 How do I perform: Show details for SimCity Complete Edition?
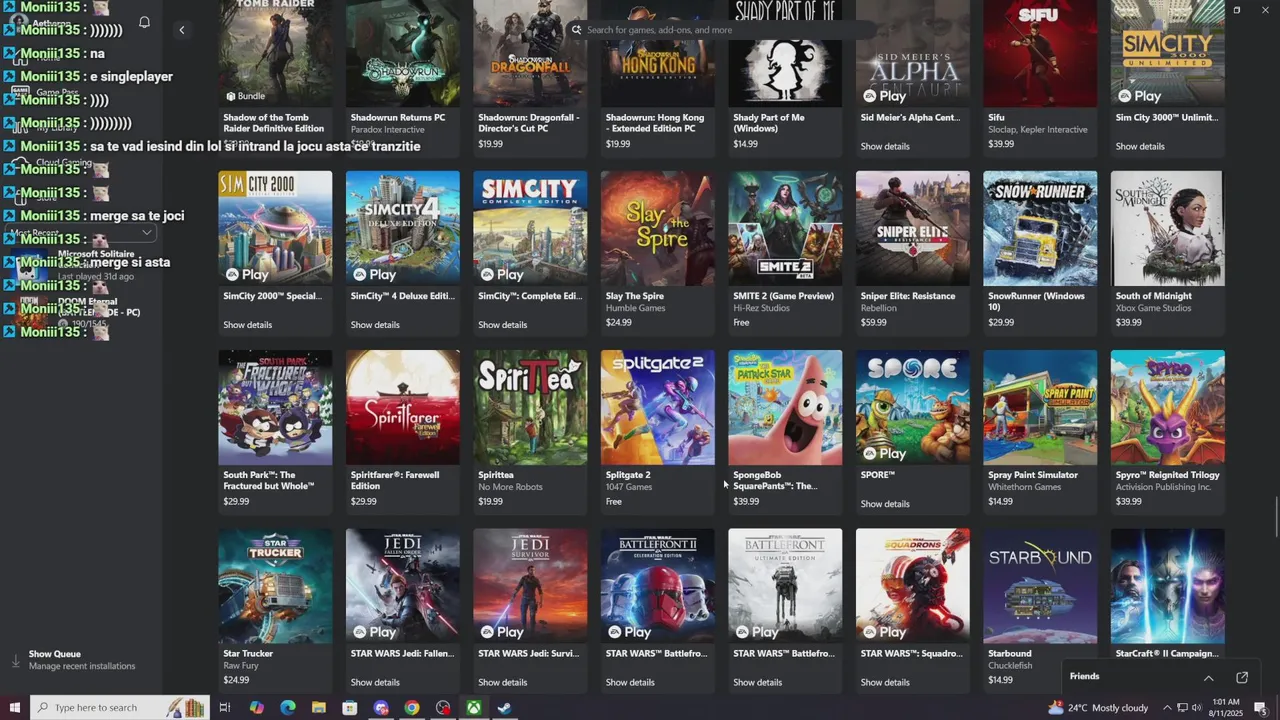coord(502,325)
